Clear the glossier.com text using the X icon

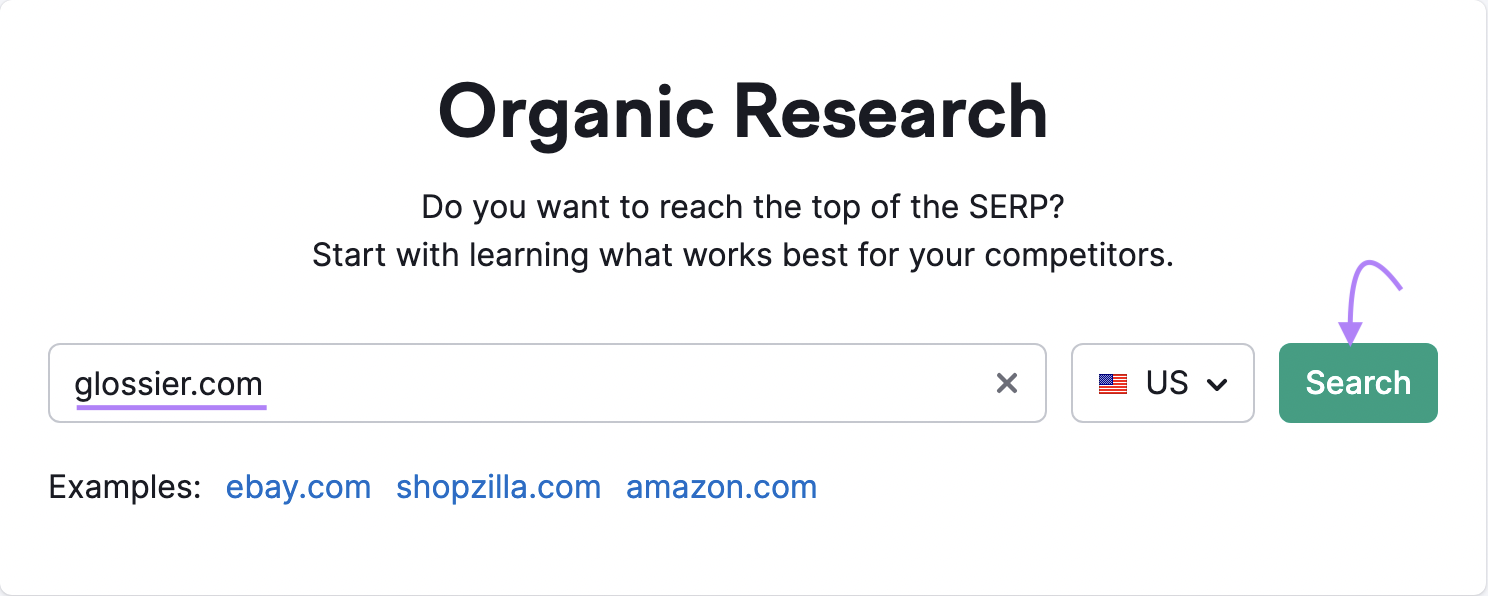tap(1007, 383)
